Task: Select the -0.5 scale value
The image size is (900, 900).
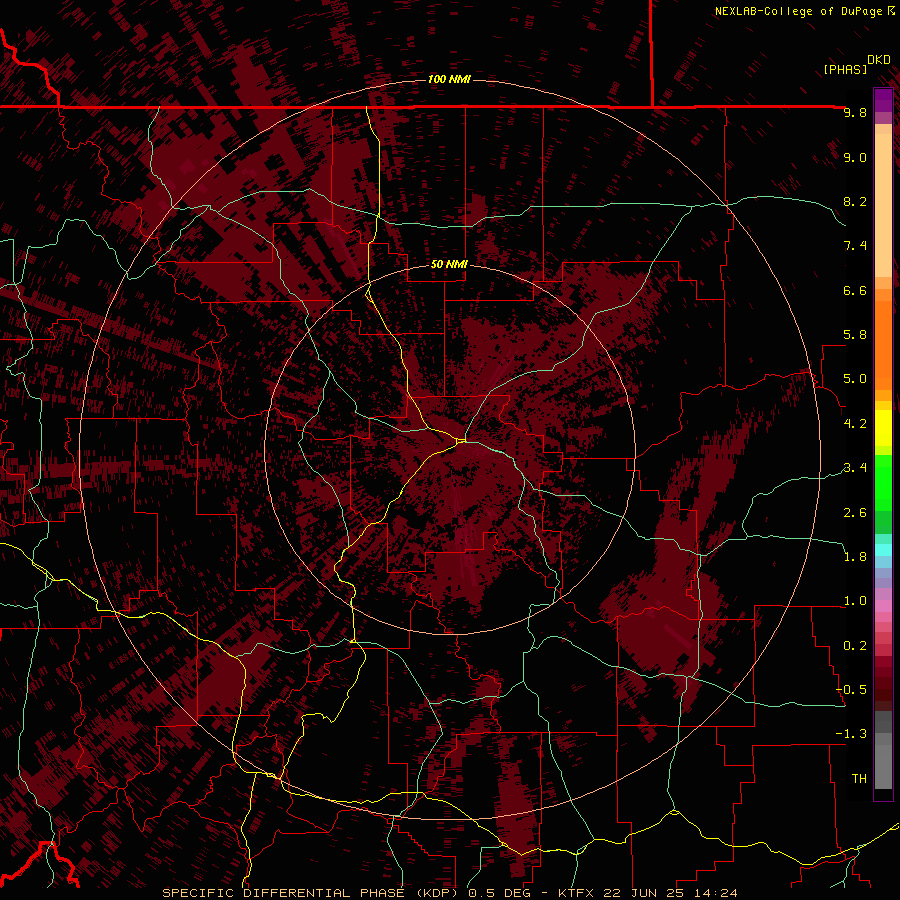Action: 851,690
